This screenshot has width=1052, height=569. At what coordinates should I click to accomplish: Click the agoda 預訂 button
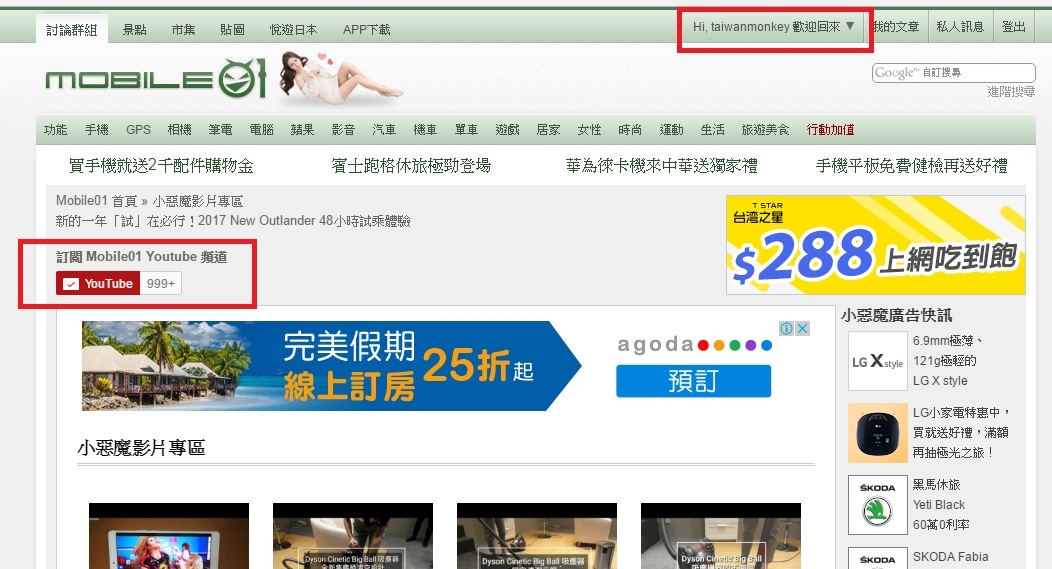coord(693,381)
